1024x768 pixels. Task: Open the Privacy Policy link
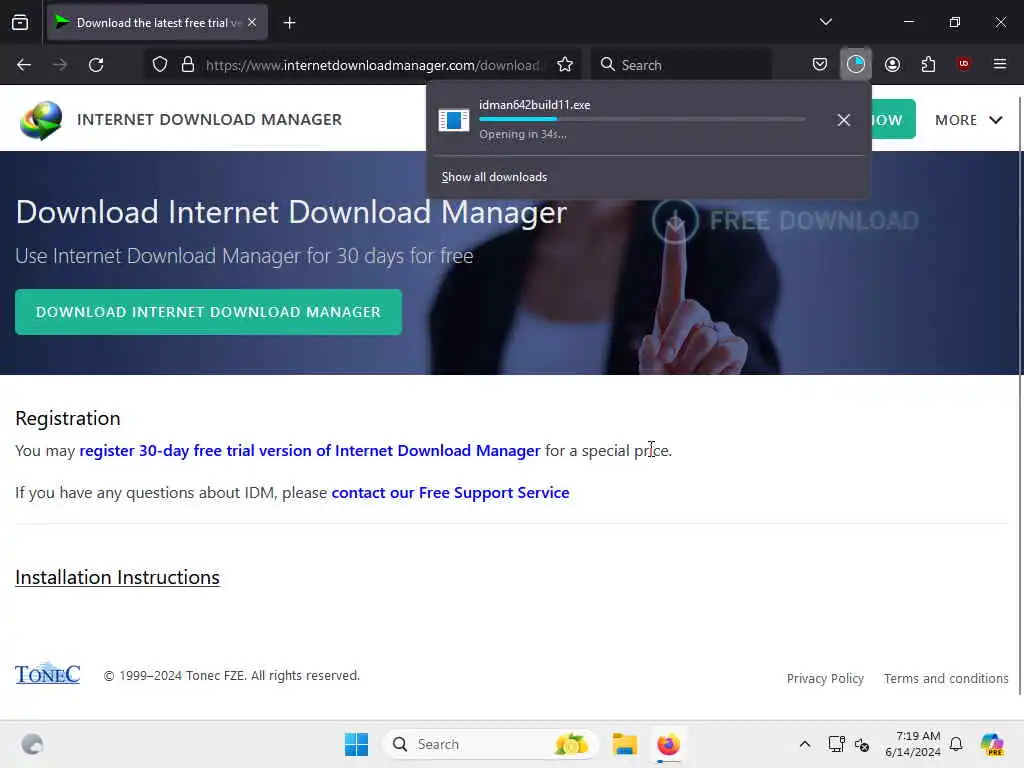coord(825,679)
